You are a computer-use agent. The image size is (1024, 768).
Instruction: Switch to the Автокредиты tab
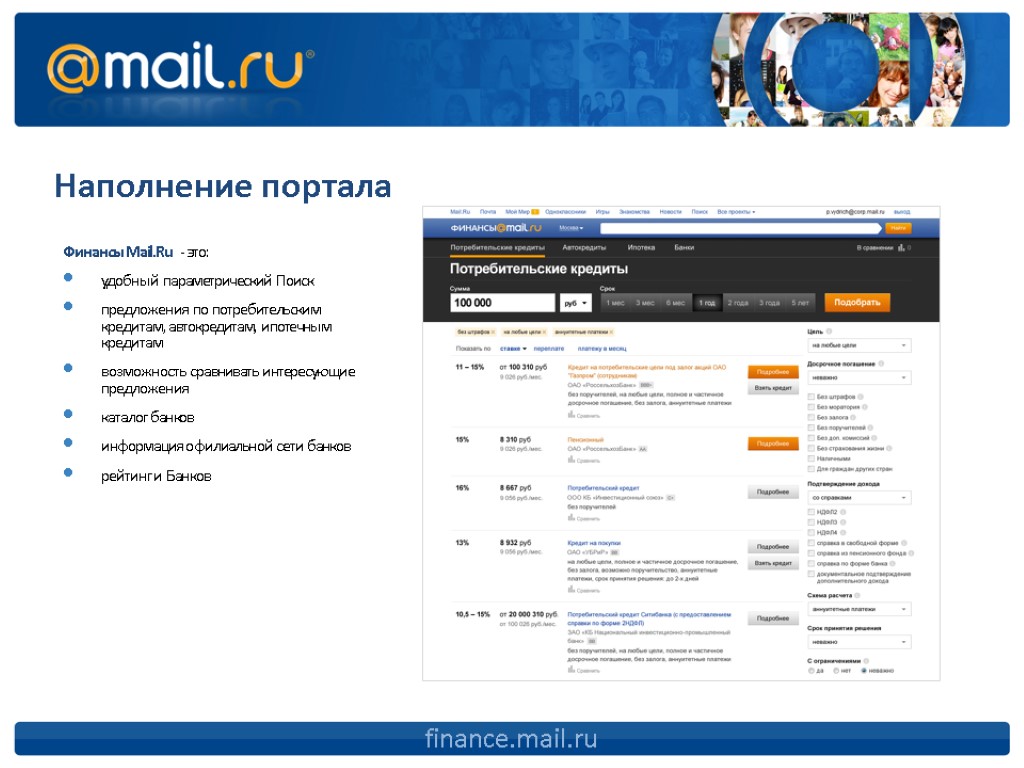click(x=584, y=248)
